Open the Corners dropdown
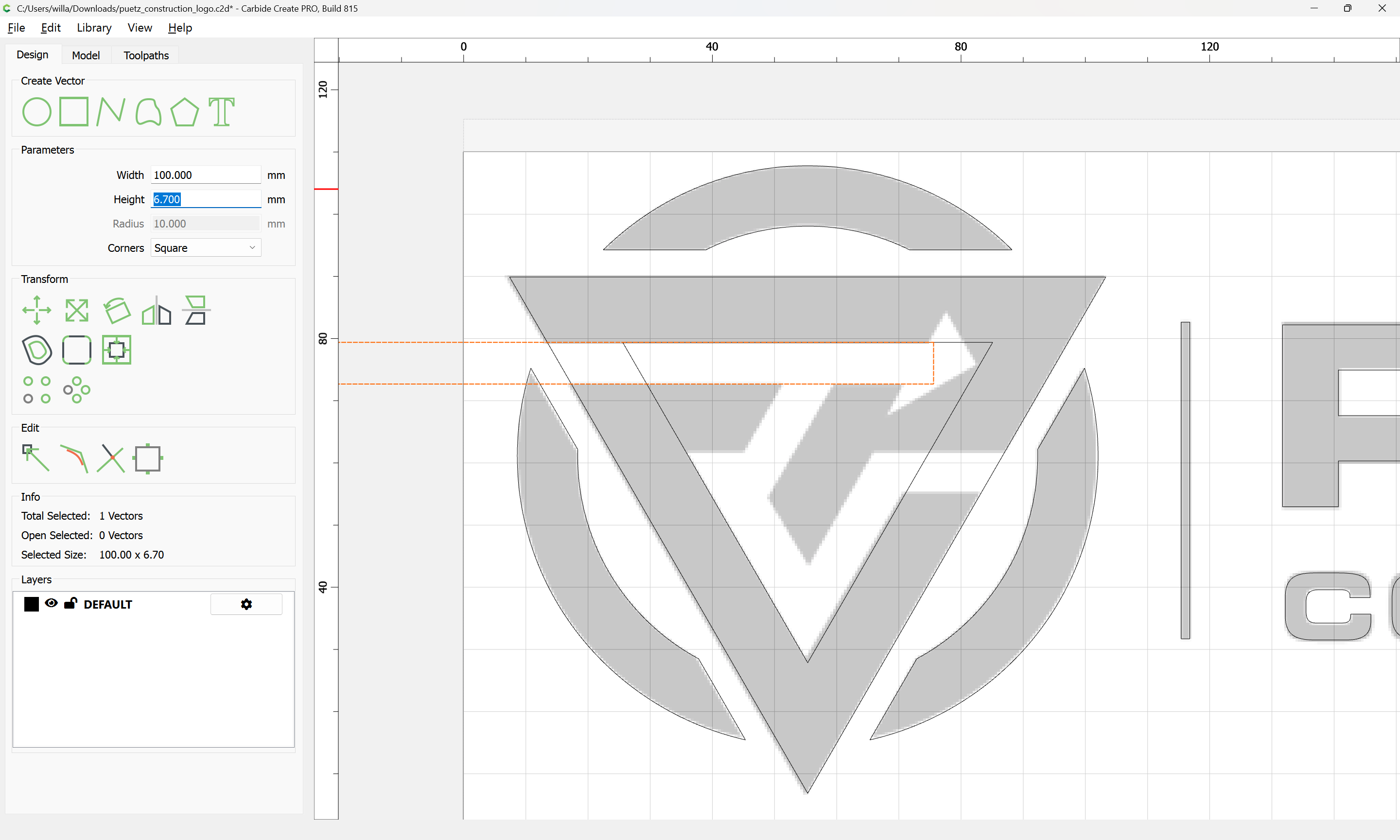1400x840 pixels. (x=206, y=248)
